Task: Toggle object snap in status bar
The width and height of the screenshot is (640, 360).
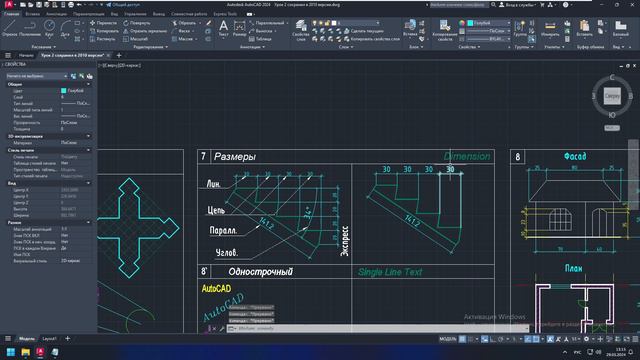Action: [536, 339]
